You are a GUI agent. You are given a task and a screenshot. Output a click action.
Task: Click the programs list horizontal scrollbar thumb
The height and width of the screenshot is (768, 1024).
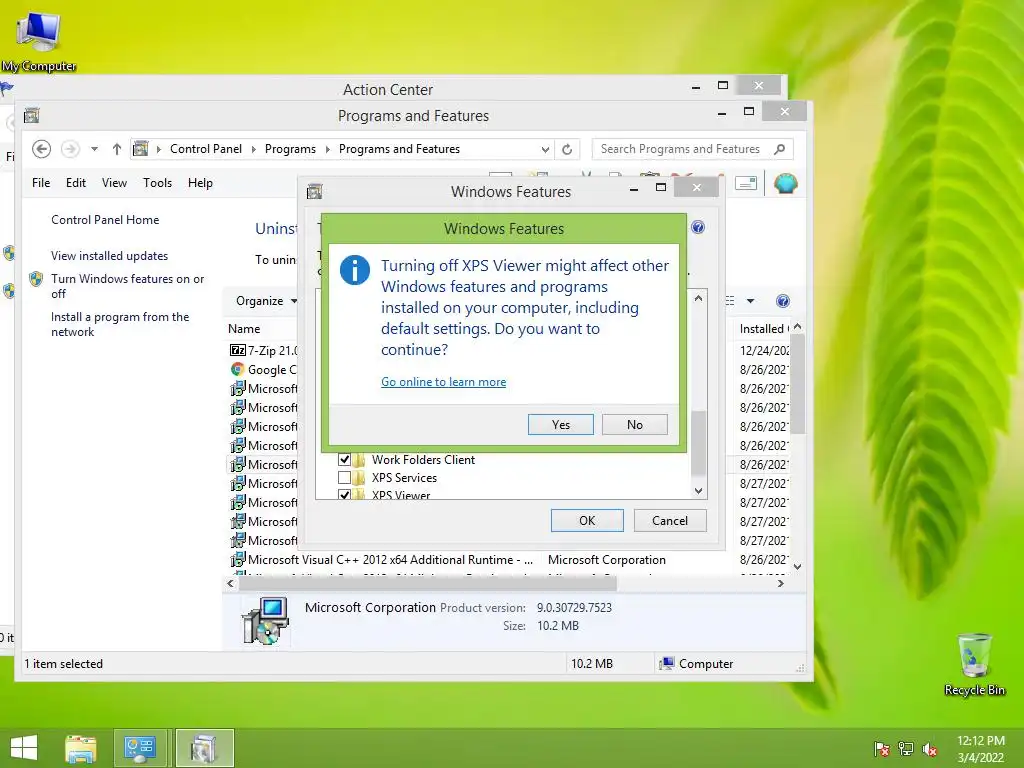428,583
